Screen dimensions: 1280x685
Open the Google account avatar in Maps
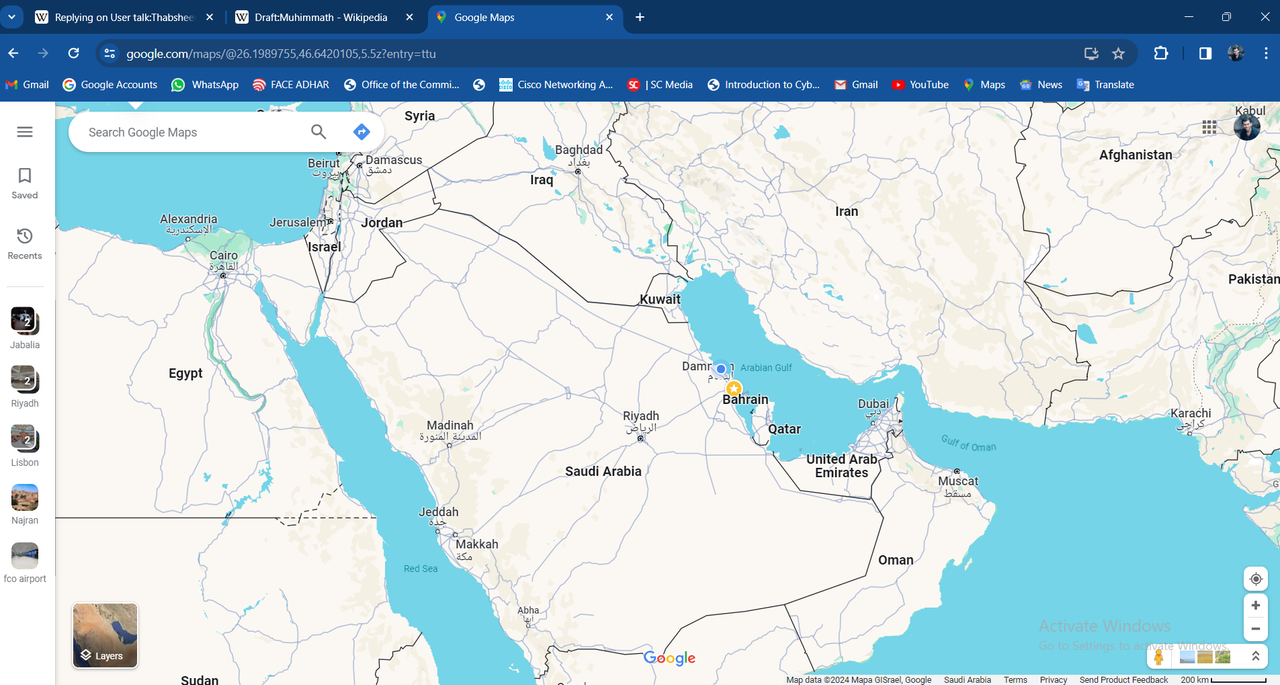coord(1247,127)
